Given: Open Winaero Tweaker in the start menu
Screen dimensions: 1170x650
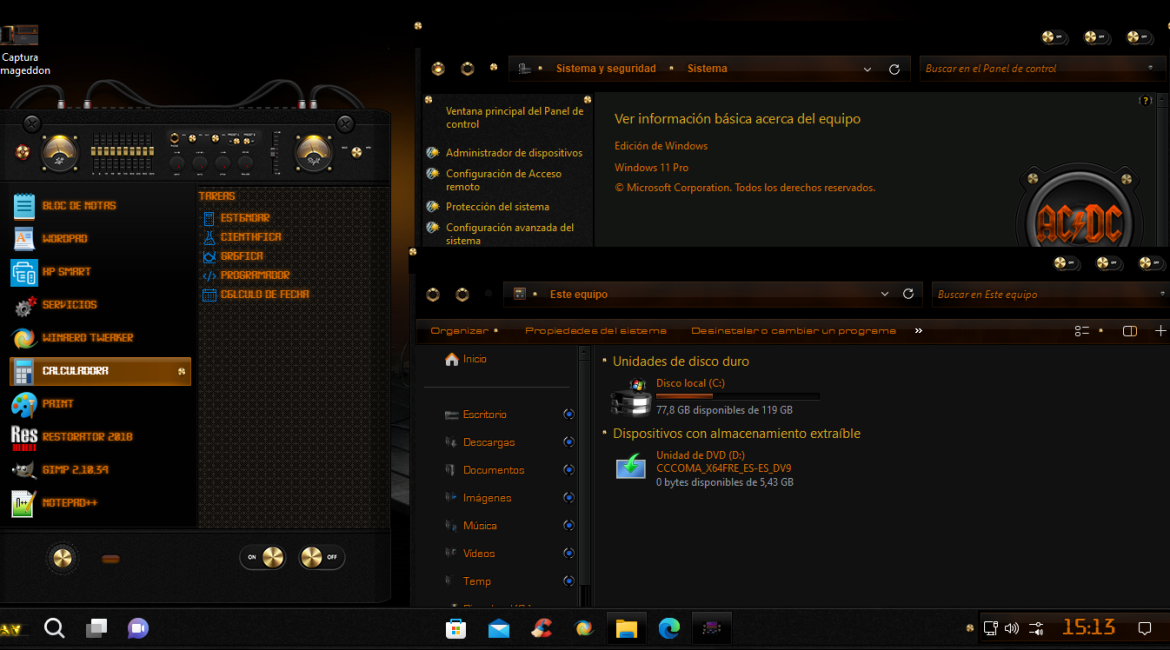Looking at the screenshot, I should tap(87, 338).
